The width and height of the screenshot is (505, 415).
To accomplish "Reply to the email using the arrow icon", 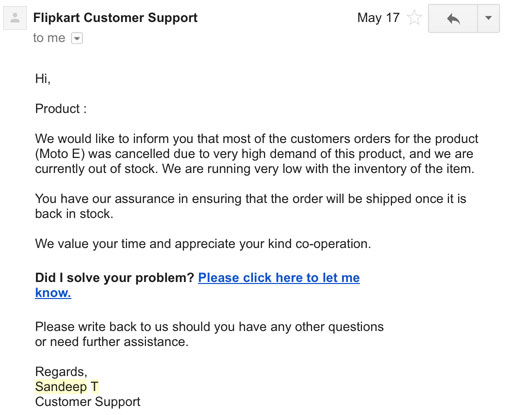I will [x=453, y=18].
